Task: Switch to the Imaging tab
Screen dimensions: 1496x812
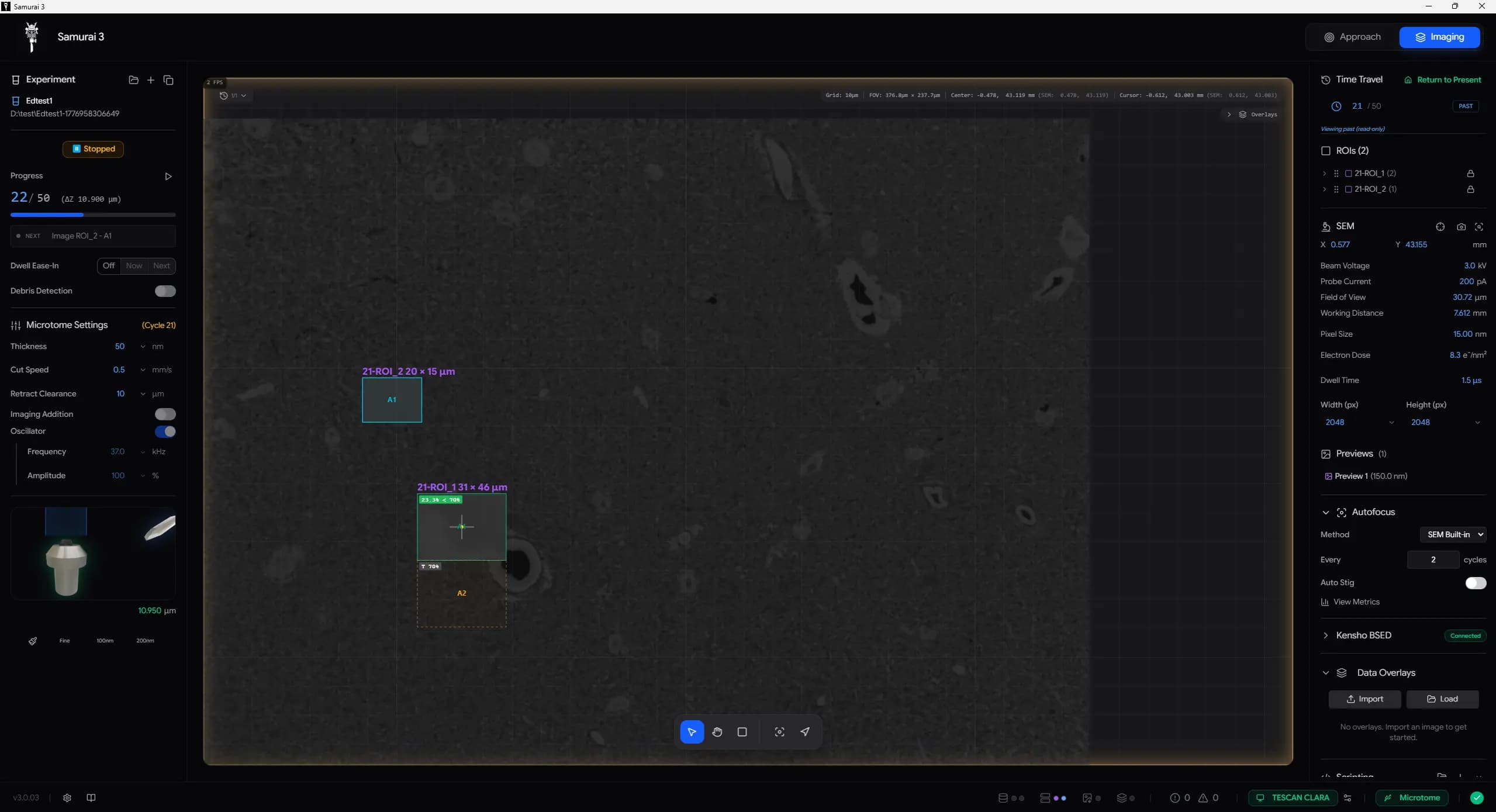Action: (x=1439, y=37)
